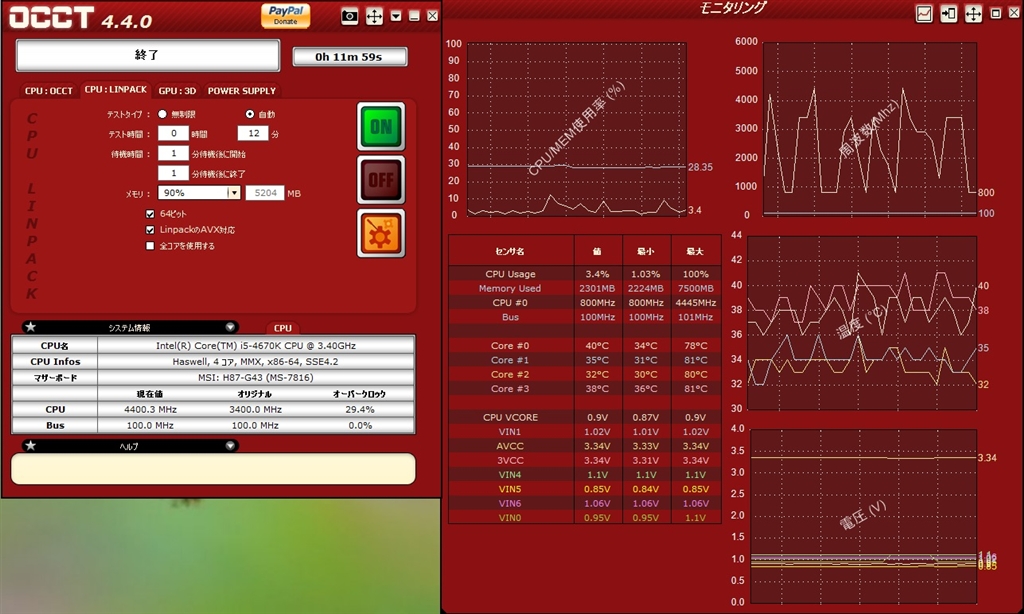Click the frequency (MHz) graph

[x=870, y=129]
